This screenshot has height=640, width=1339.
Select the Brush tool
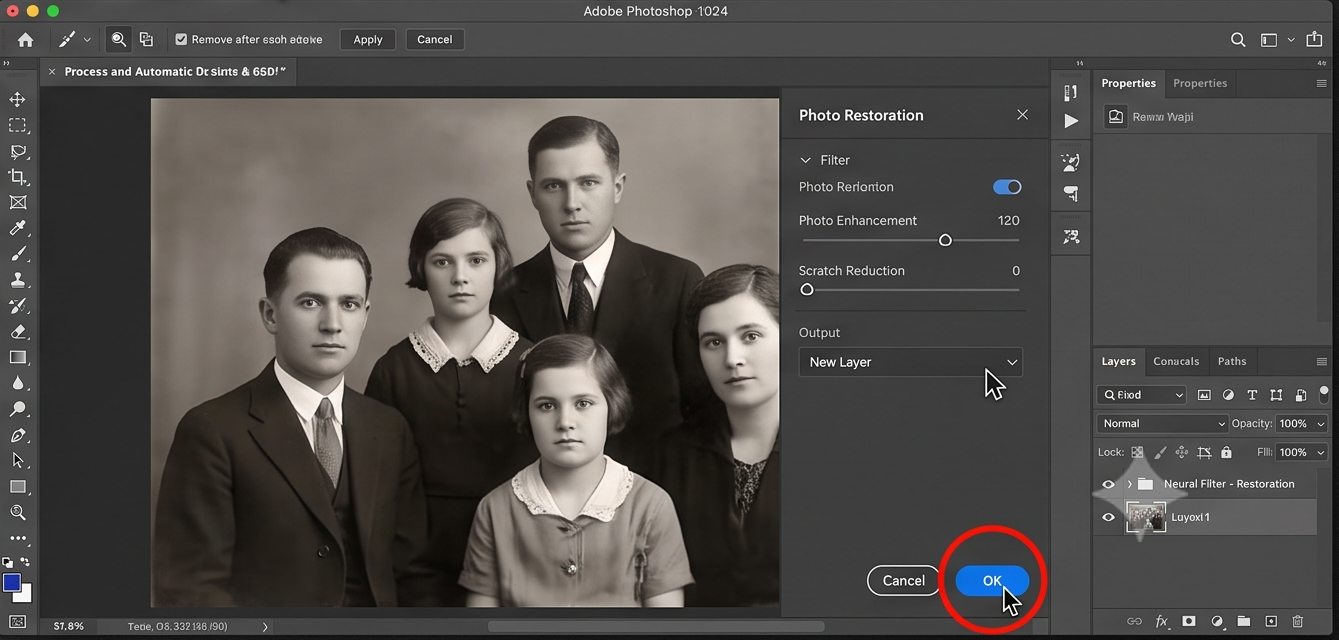(x=18, y=254)
